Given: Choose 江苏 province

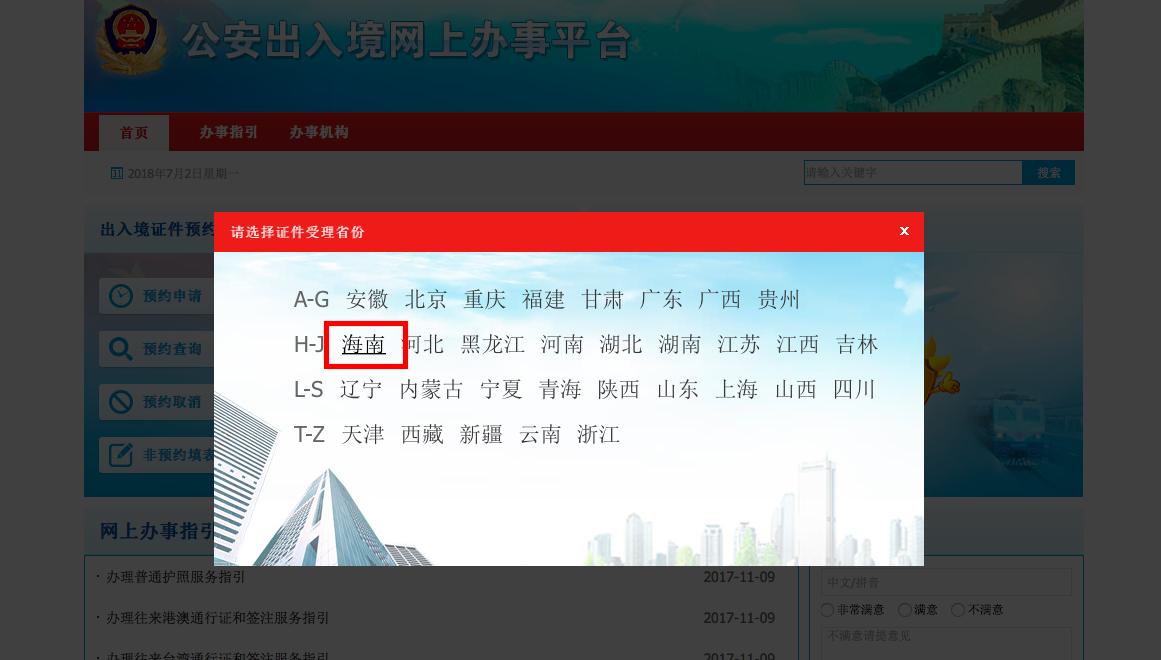Looking at the screenshot, I should pyautogui.click(x=739, y=344).
